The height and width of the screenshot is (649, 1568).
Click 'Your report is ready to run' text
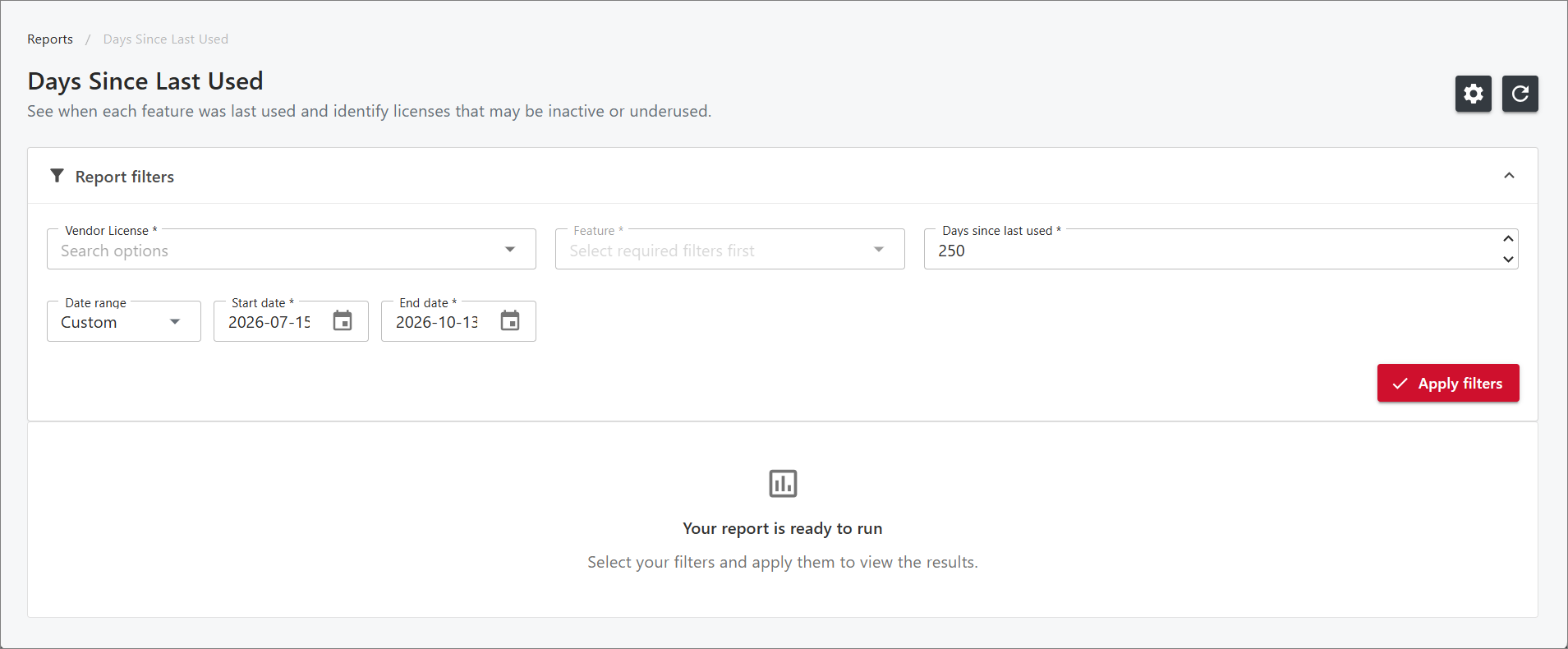[783, 528]
